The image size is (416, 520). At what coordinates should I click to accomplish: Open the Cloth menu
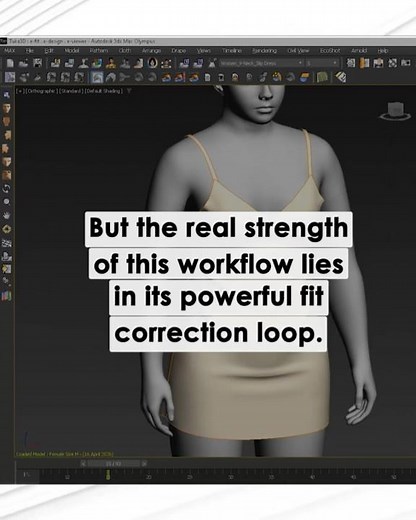(x=125, y=51)
